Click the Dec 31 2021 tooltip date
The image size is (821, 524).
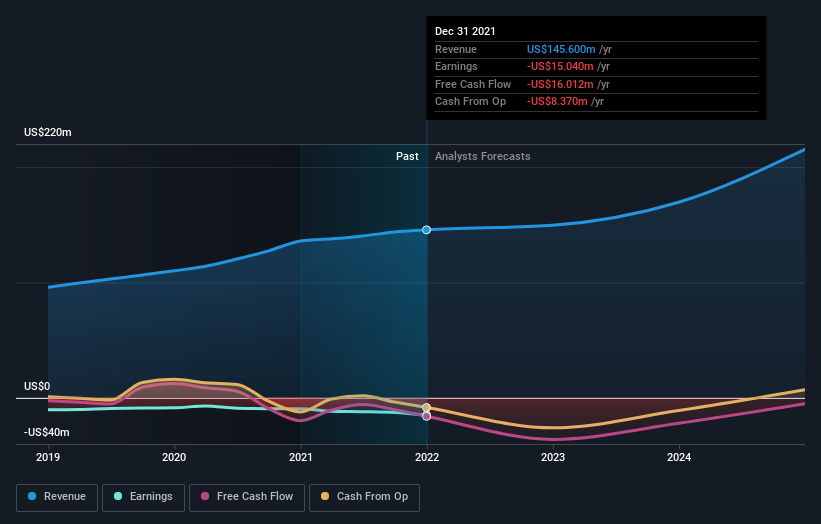coord(465,31)
